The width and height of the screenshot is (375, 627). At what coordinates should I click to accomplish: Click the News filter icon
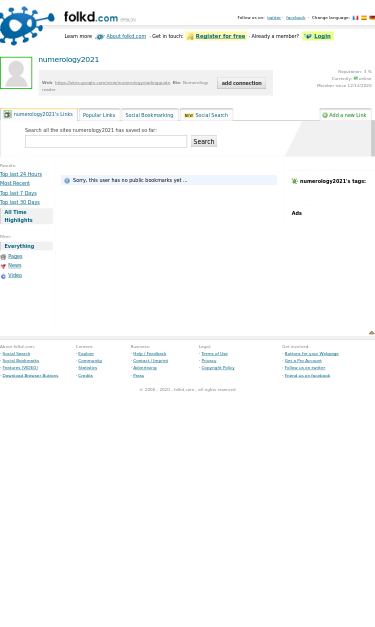pyautogui.click(x=3, y=266)
